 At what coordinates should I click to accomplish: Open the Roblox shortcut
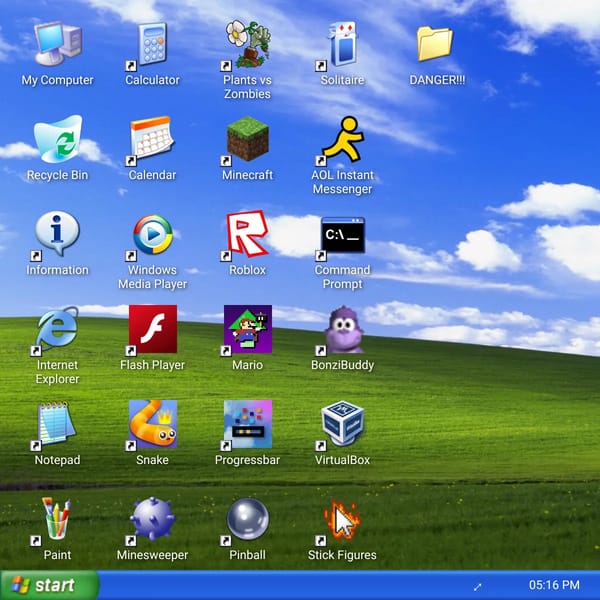tap(248, 233)
